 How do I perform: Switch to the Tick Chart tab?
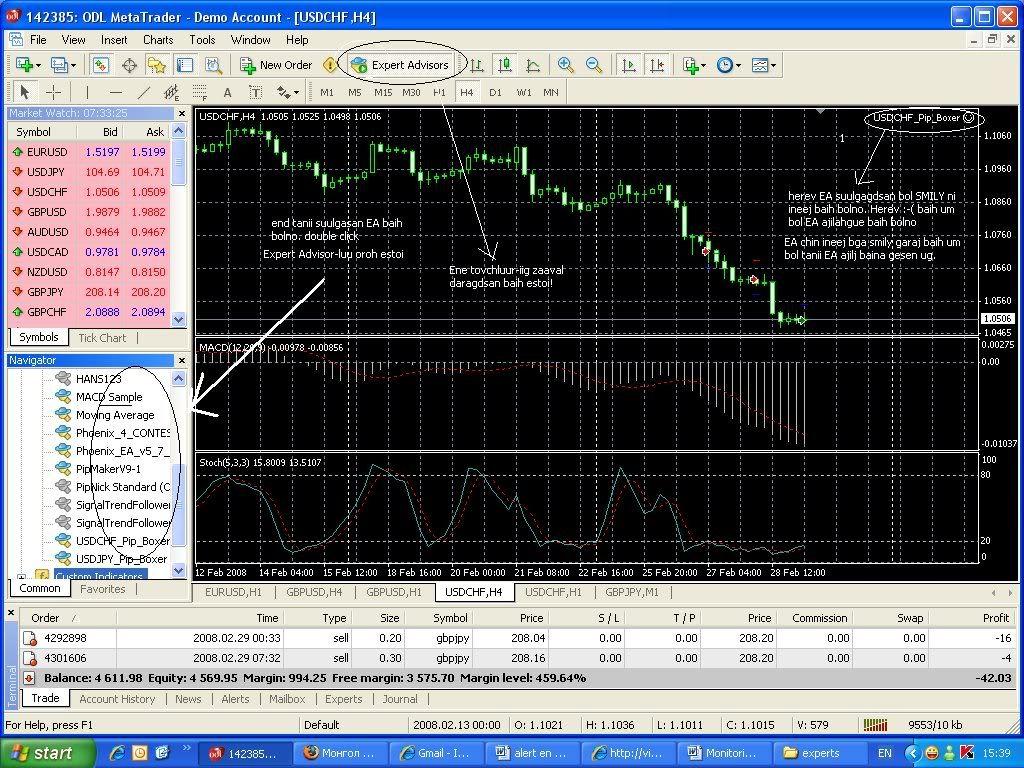[102, 338]
